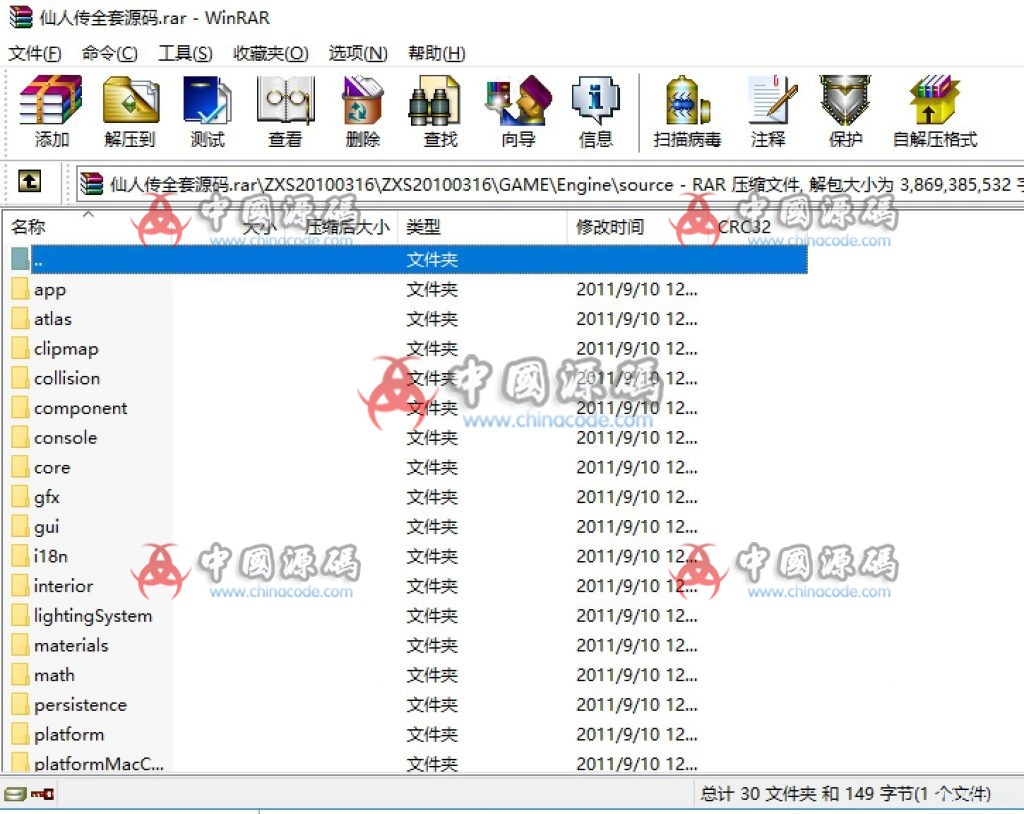The image size is (1024, 814).
Task: Select the parent ".." folder row
Action: tap(409, 260)
